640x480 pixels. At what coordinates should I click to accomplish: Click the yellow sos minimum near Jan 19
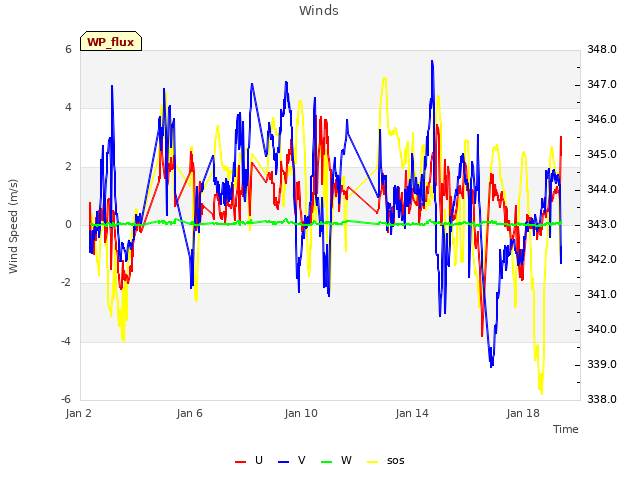[542, 393]
